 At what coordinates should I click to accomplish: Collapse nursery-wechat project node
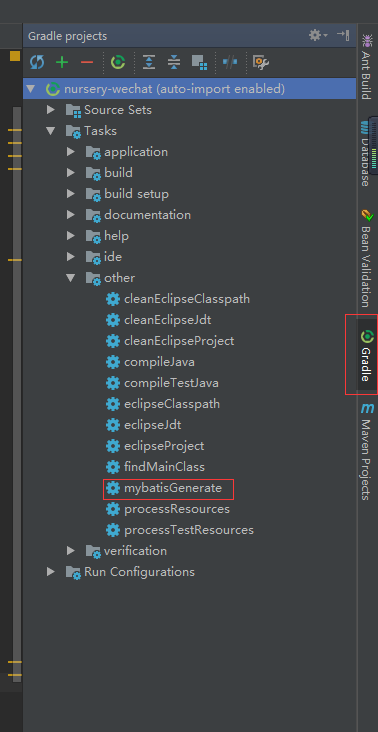click(31, 89)
